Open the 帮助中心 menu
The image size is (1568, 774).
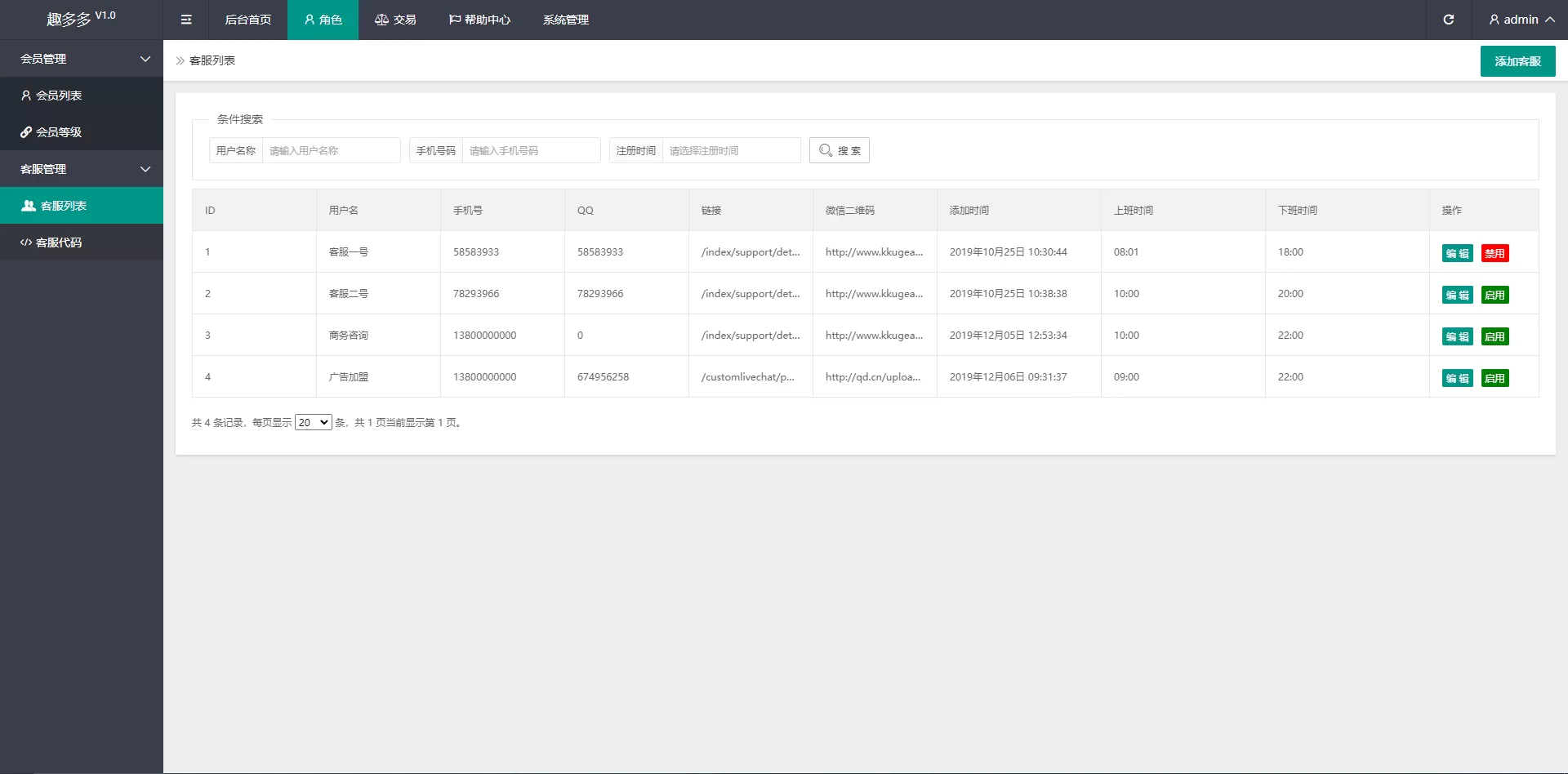coord(479,20)
